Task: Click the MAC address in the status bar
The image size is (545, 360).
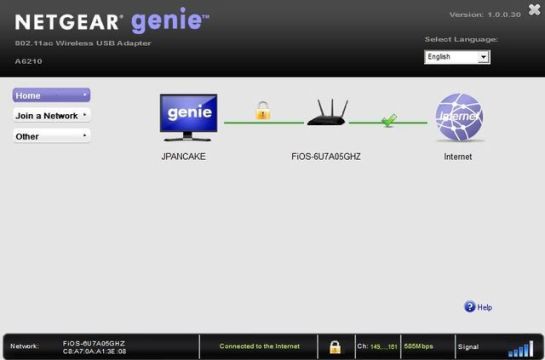Action: (x=94, y=351)
